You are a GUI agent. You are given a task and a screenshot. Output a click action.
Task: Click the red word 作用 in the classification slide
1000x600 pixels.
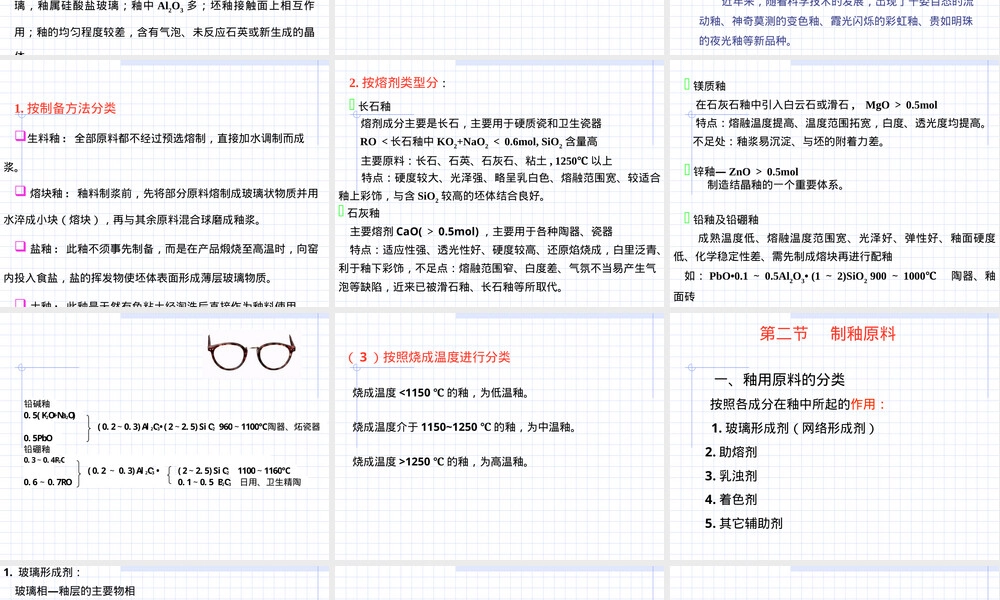[x=862, y=404]
